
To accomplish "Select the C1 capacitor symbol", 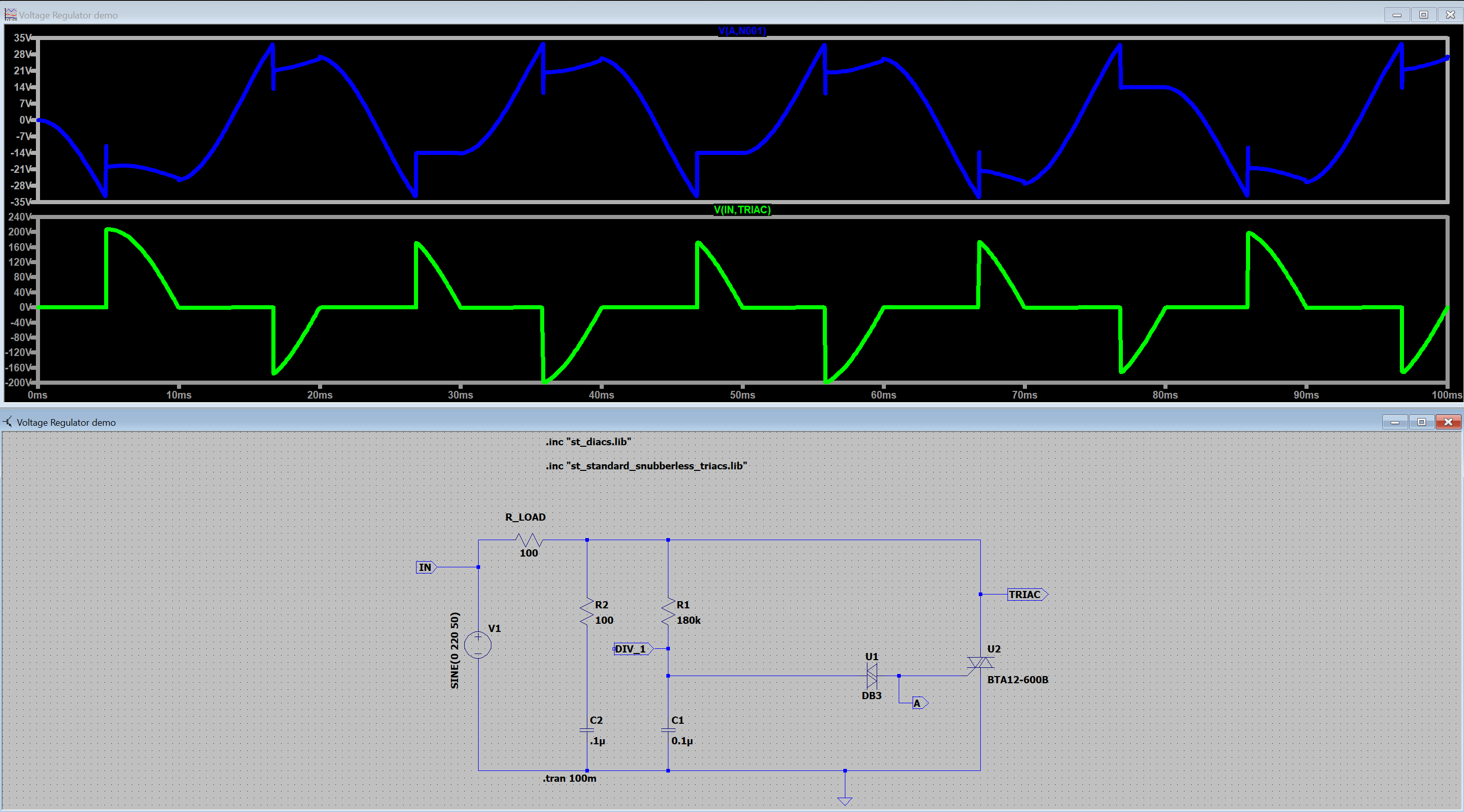I will click(668, 729).
